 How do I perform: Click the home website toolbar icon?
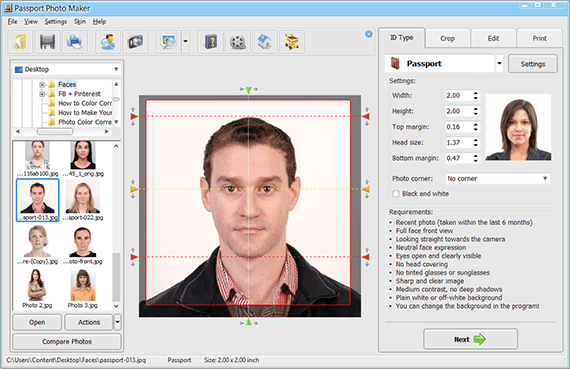pyautogui.click(x=265, y=42)
